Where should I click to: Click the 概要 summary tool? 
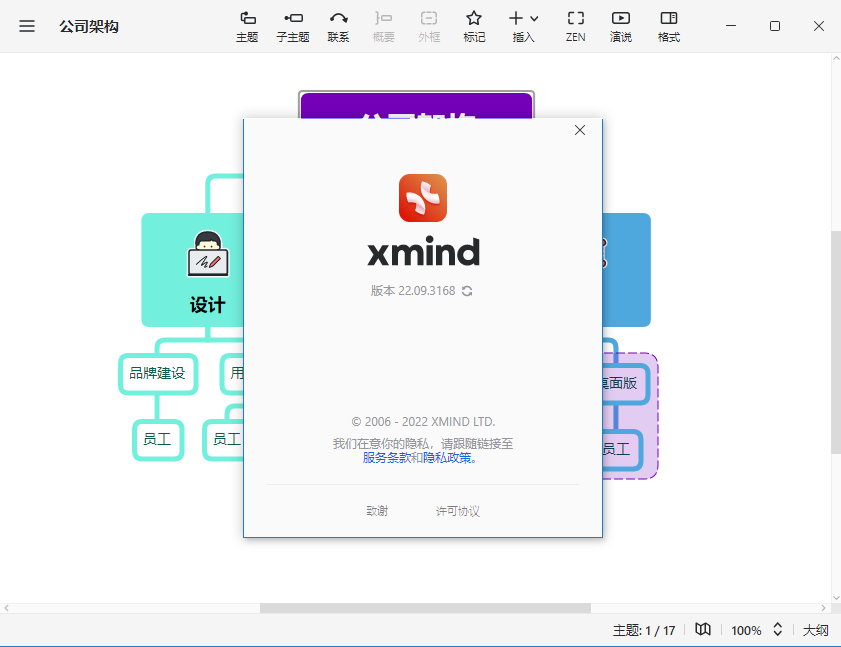383,26
